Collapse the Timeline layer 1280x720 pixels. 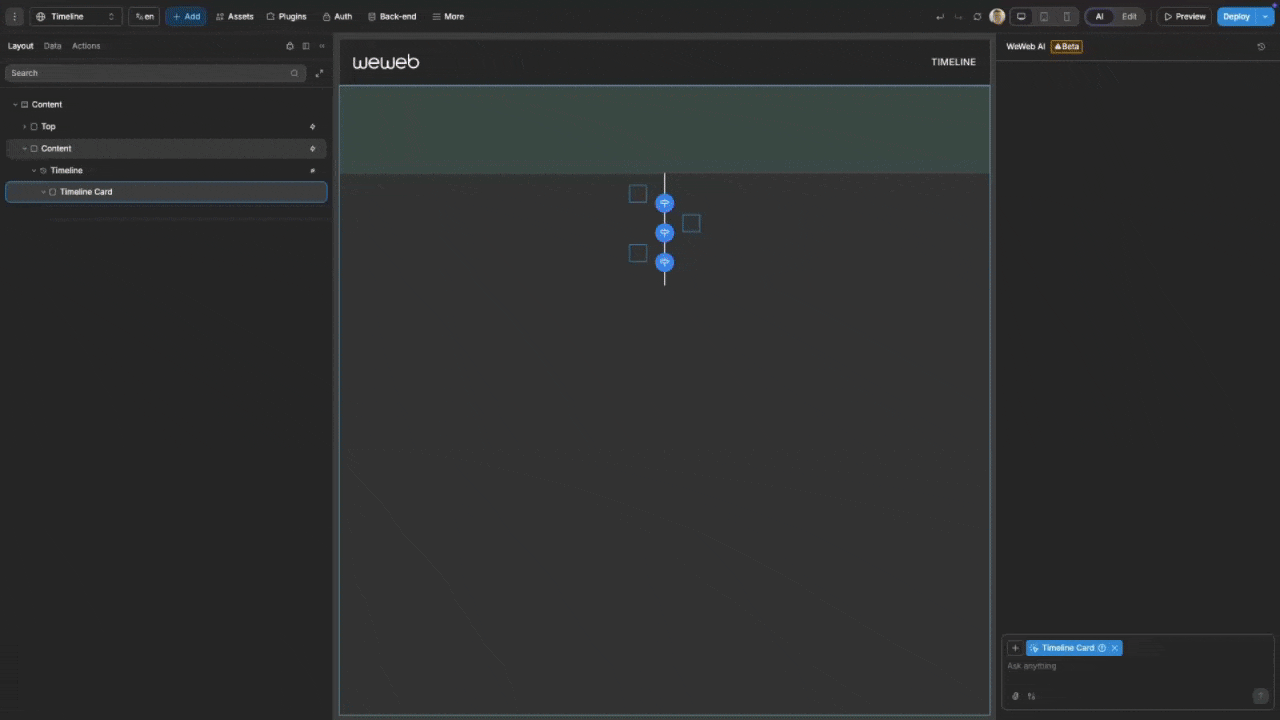point(33,170)
